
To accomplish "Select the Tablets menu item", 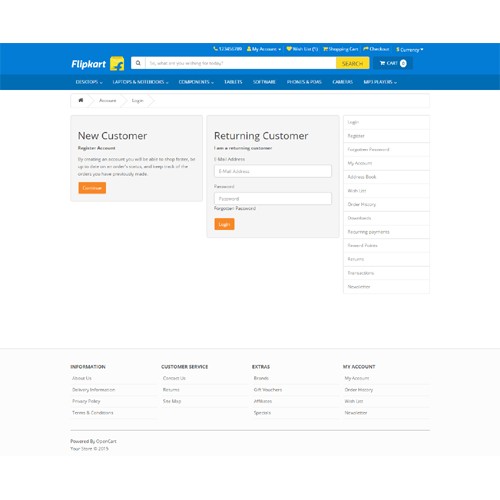I will tap(233, 82).
